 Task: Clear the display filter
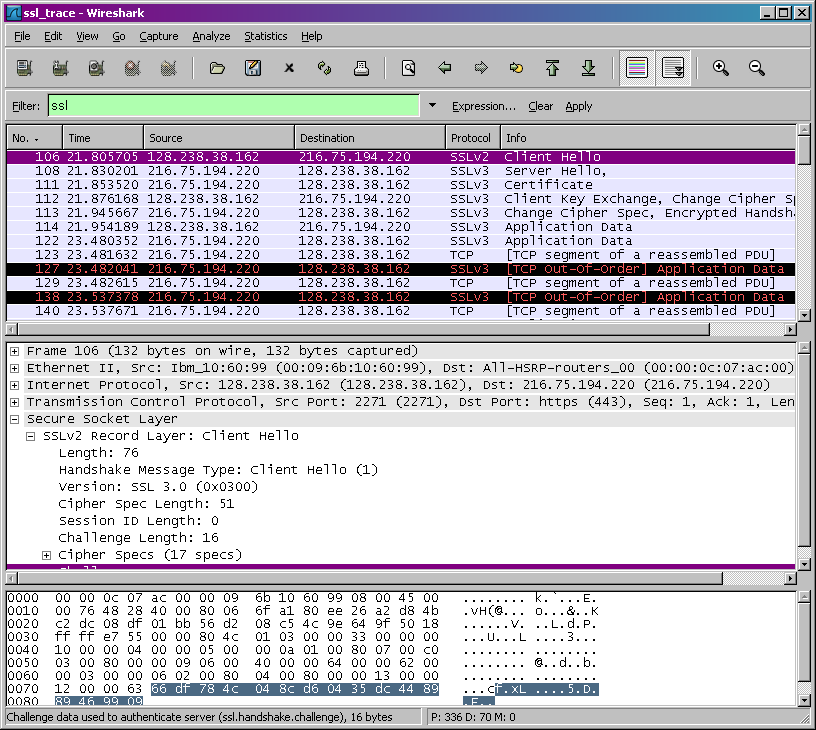click(541, 106)
